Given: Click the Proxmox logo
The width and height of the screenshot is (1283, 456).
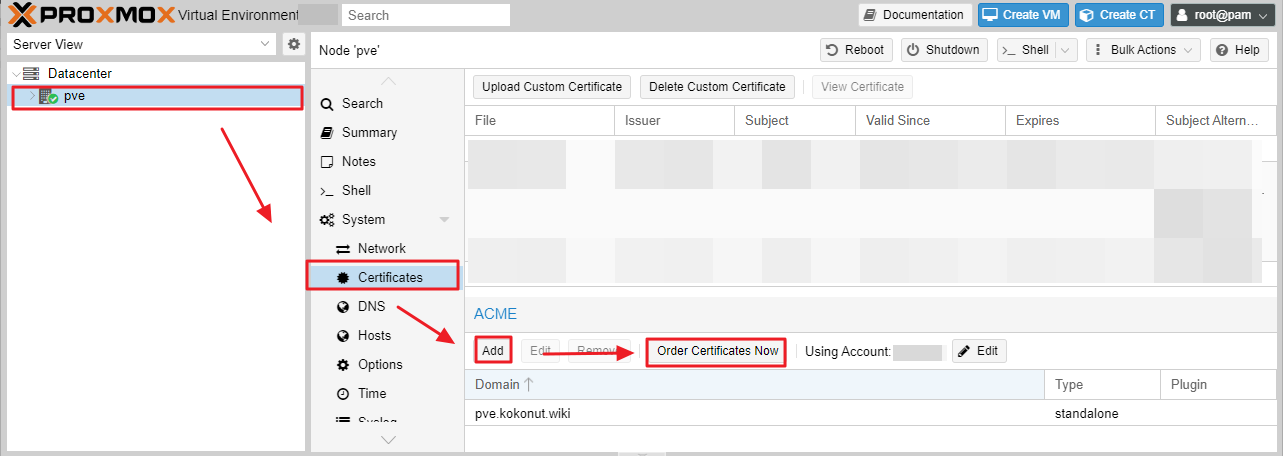Looking at the screenshot, I should 90,15.
